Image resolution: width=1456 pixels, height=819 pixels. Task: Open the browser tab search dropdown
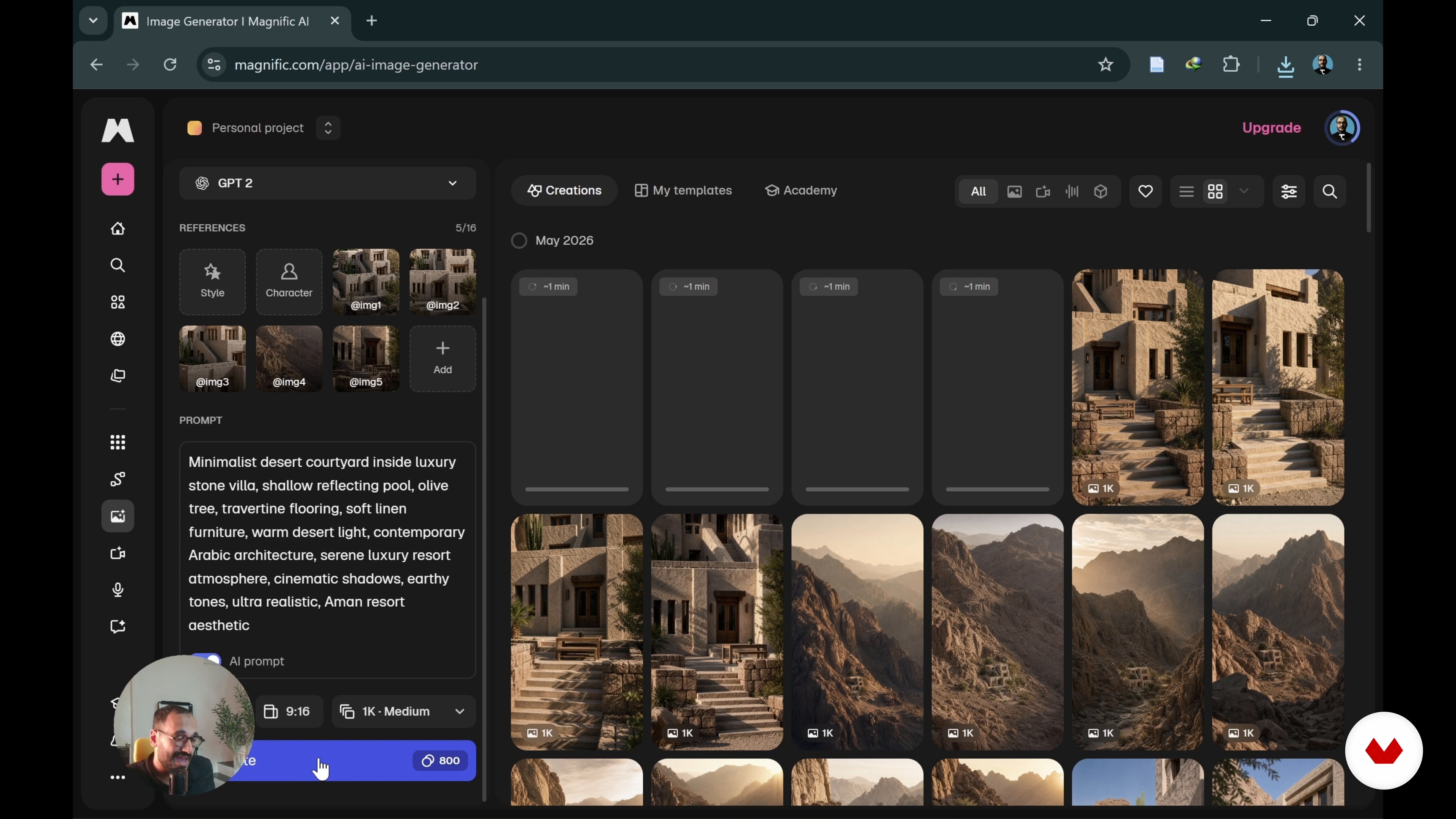click(93, 21)
